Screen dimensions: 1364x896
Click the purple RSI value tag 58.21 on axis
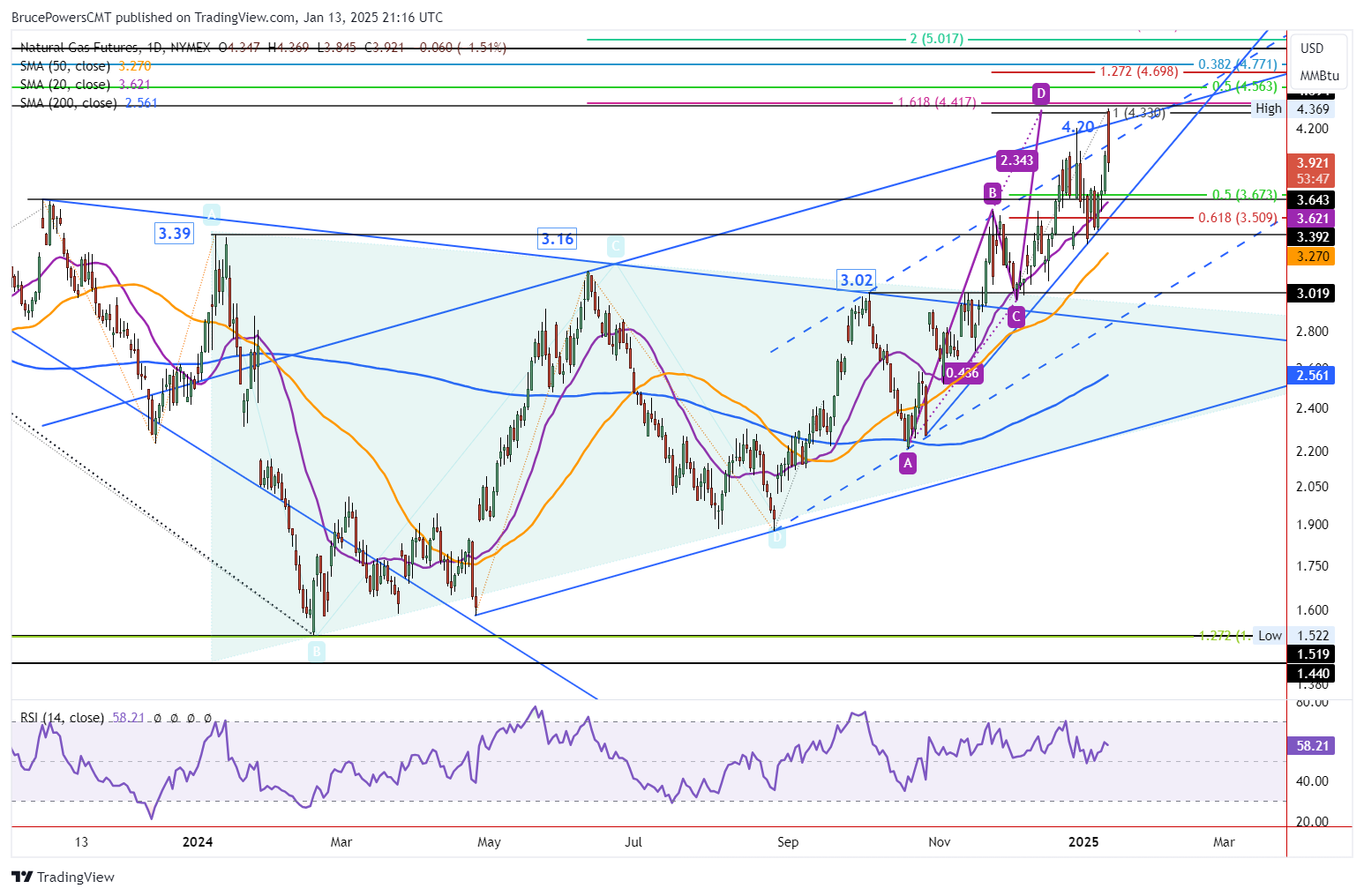(x=1311, y=746)
